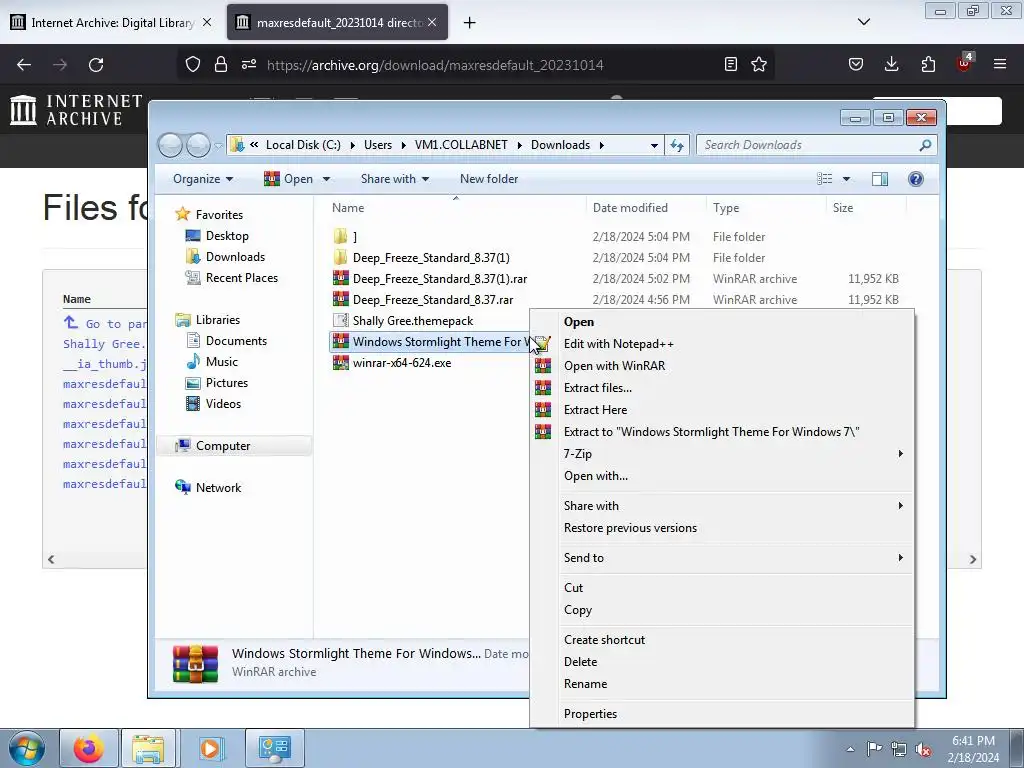Click New folder in Explorer toolbar
Viewport: 1024px width, 768px height.
tap(488, 179)
